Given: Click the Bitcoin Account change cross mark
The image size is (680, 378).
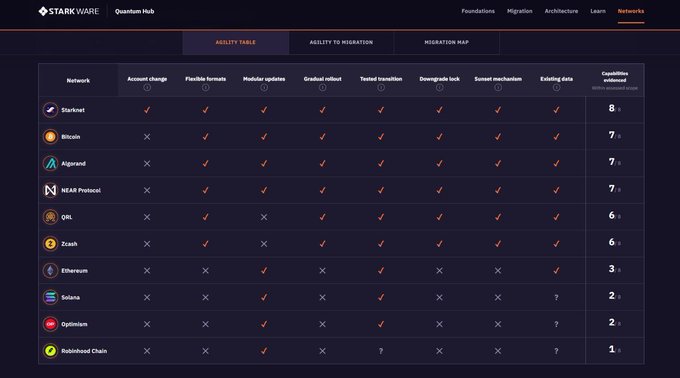Looking at the screenshot, I should point(147,137).
